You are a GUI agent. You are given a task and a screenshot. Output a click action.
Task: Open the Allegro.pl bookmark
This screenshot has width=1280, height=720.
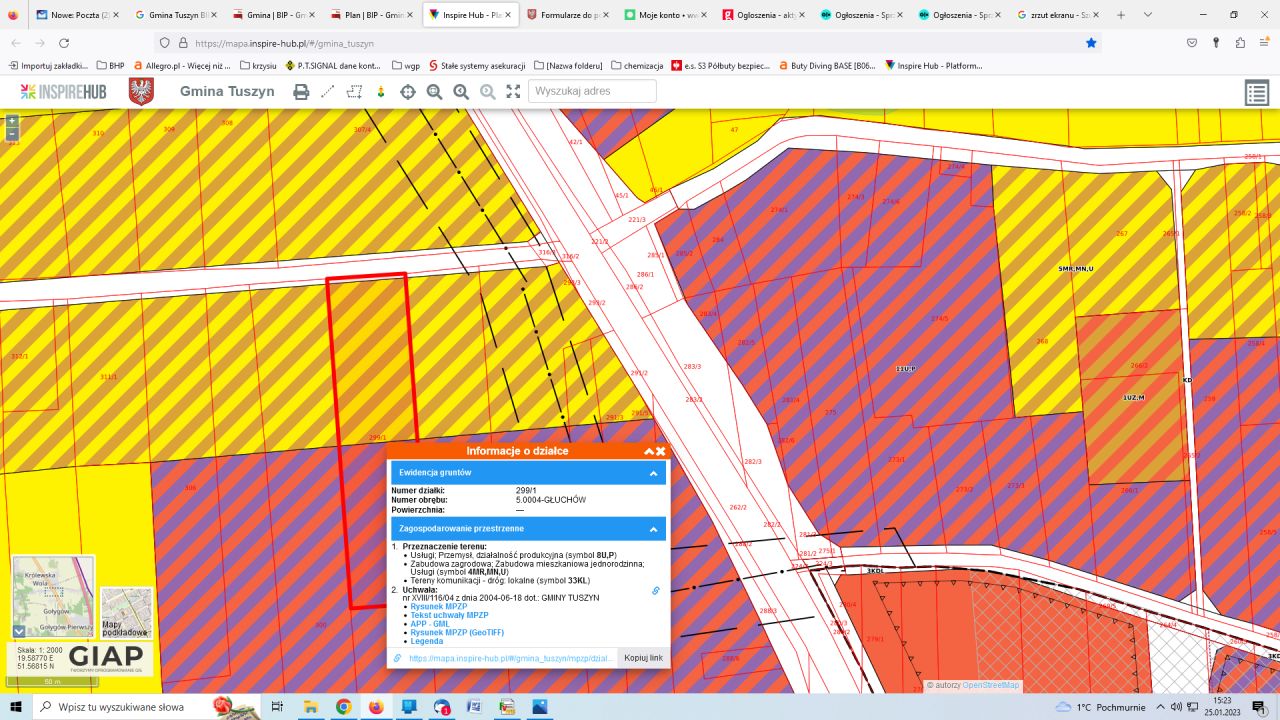click(x=182, y=66)
